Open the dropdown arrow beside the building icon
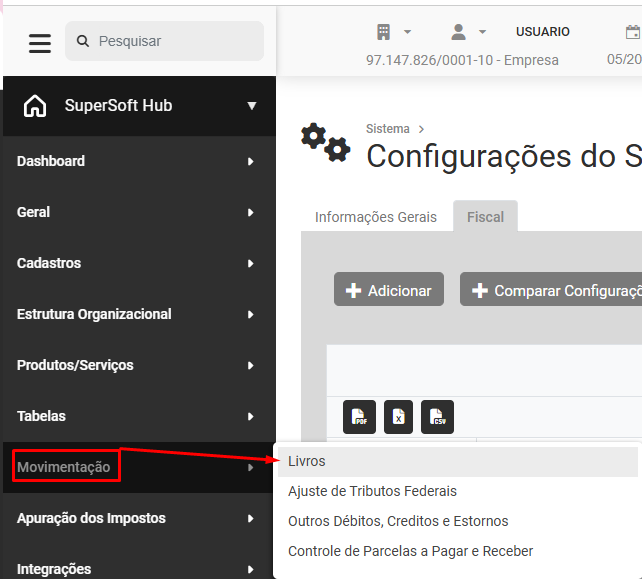 pos(407,32)
